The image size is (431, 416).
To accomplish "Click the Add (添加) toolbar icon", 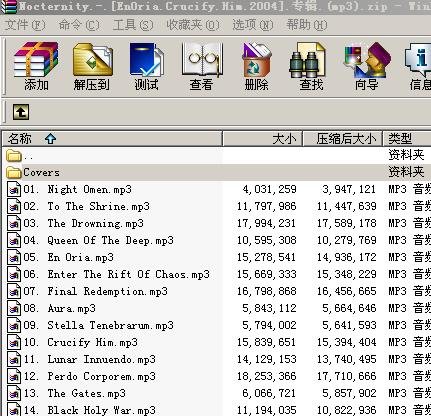I will (36, 66).
